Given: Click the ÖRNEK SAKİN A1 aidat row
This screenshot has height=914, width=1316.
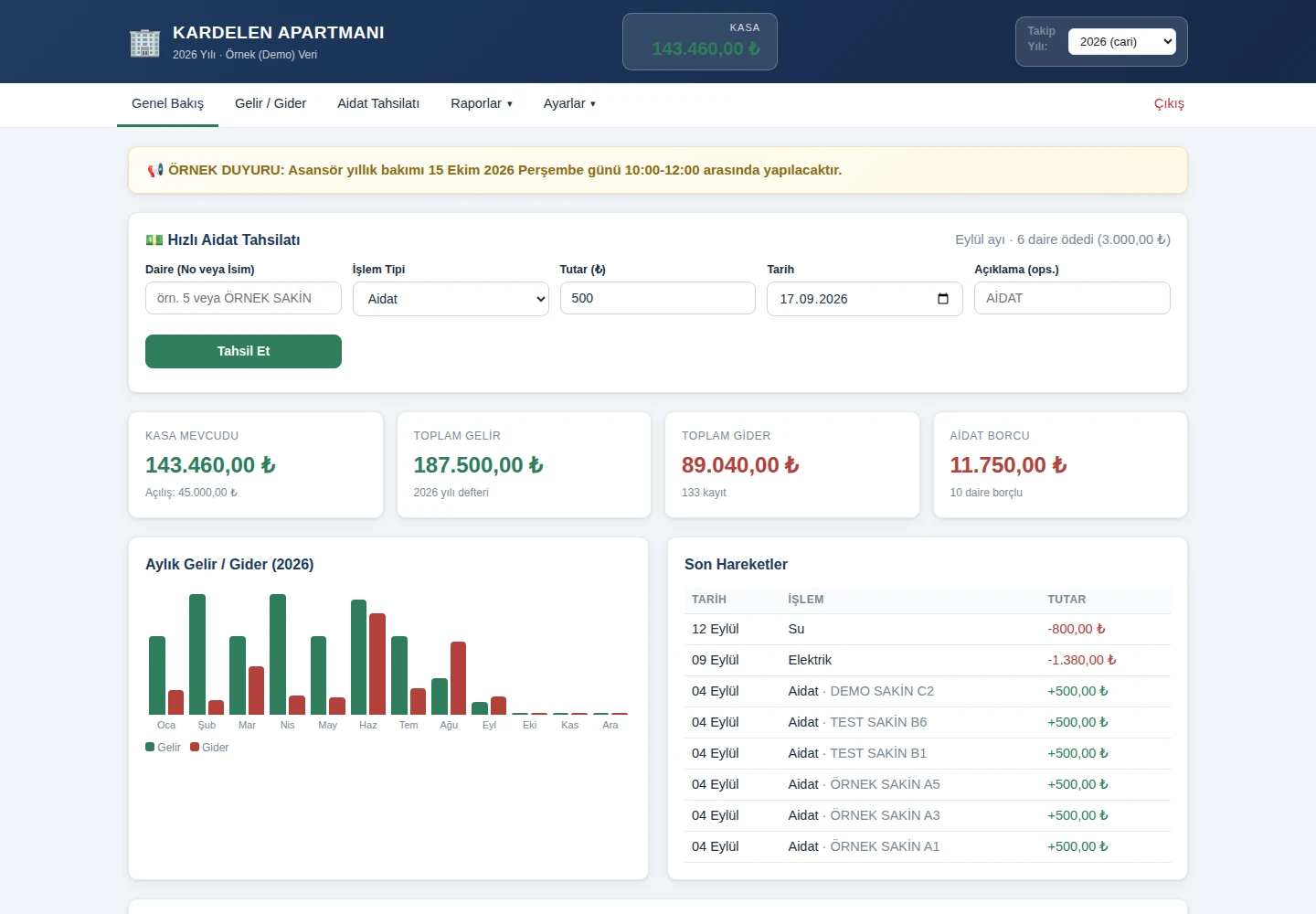Looking at the screenshot, I should click(928, 846).
